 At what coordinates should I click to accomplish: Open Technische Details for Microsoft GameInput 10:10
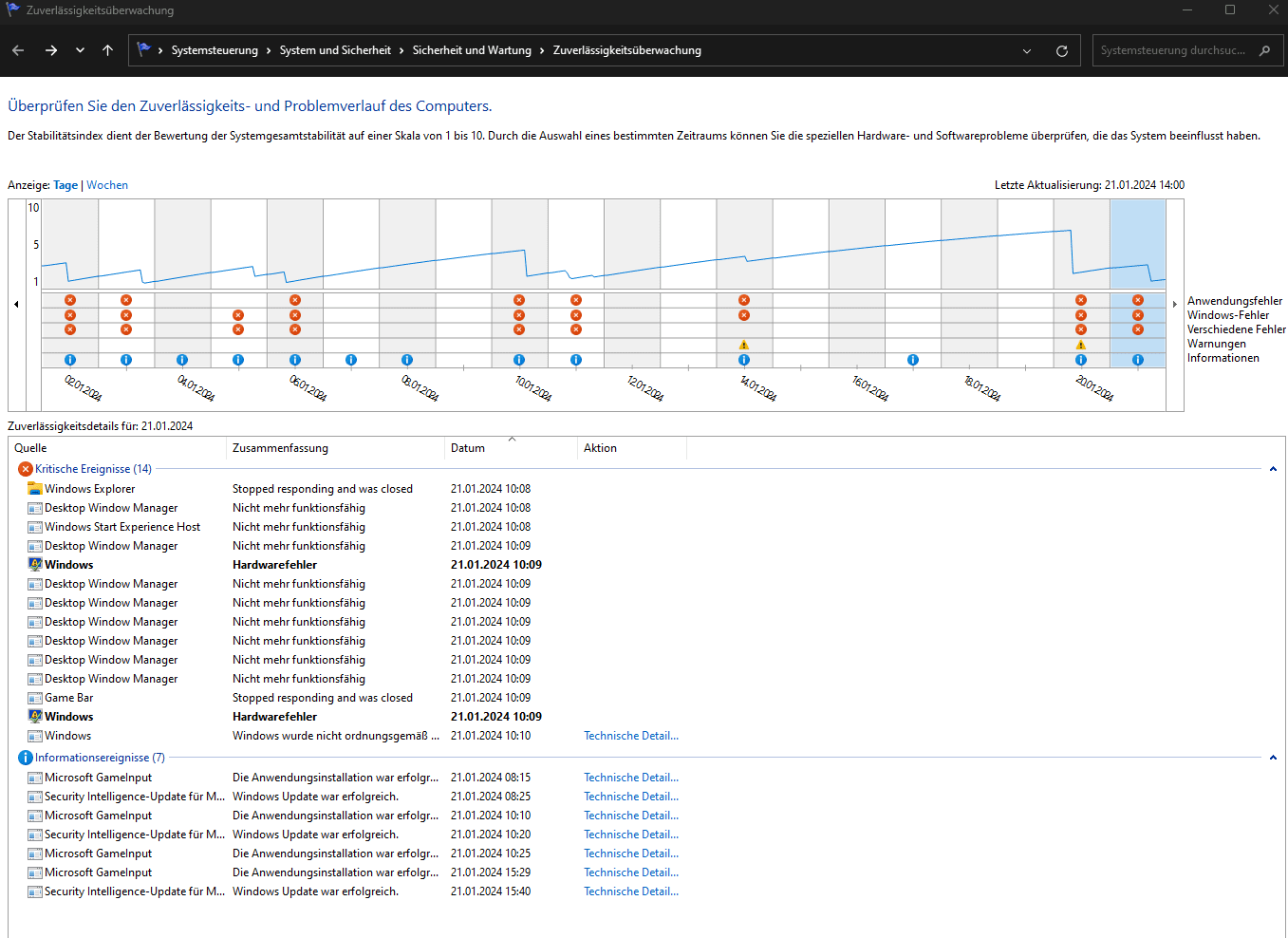631,816
